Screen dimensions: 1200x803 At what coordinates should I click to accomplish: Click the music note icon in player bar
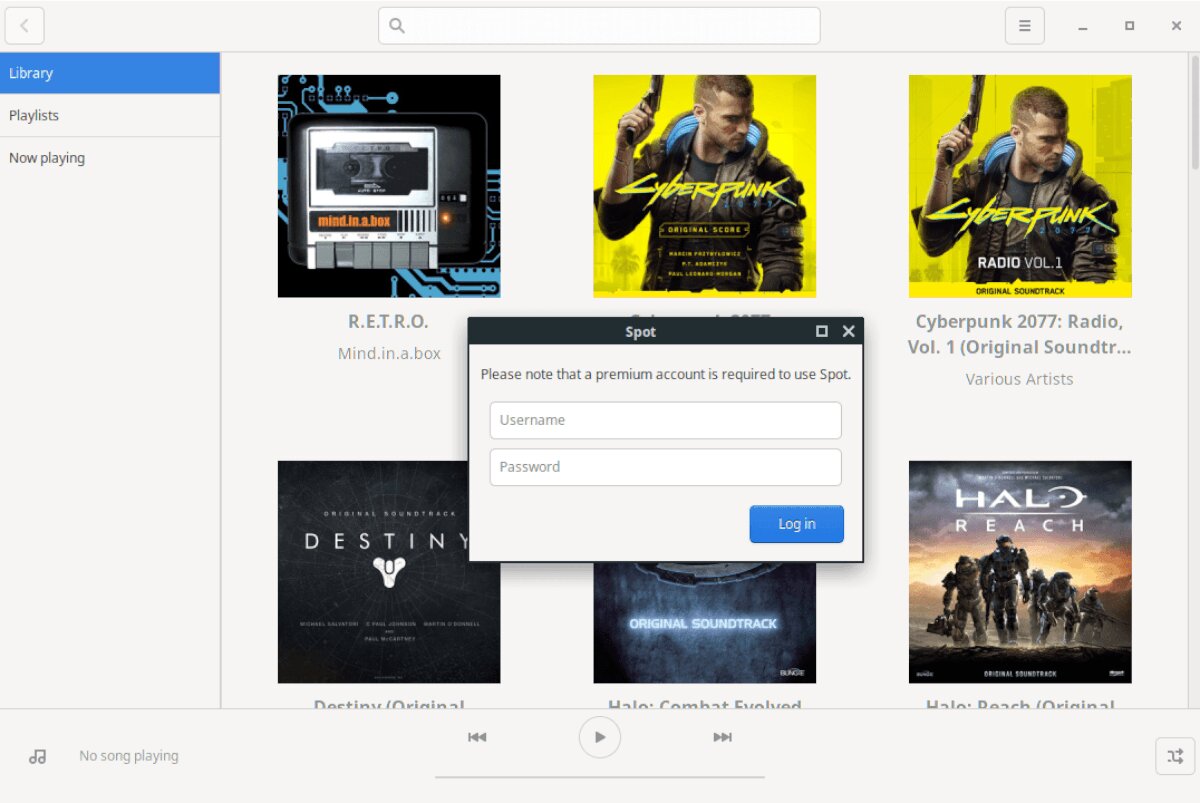(x=38, y=757)
